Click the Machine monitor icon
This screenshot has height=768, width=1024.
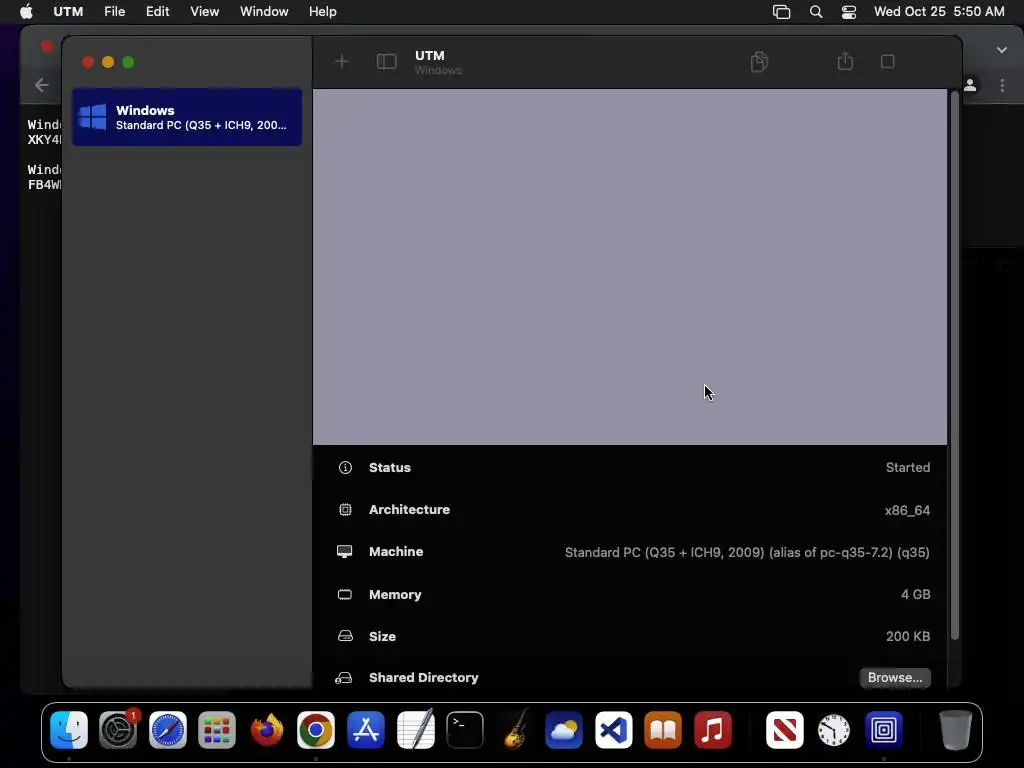pos(344,552)
